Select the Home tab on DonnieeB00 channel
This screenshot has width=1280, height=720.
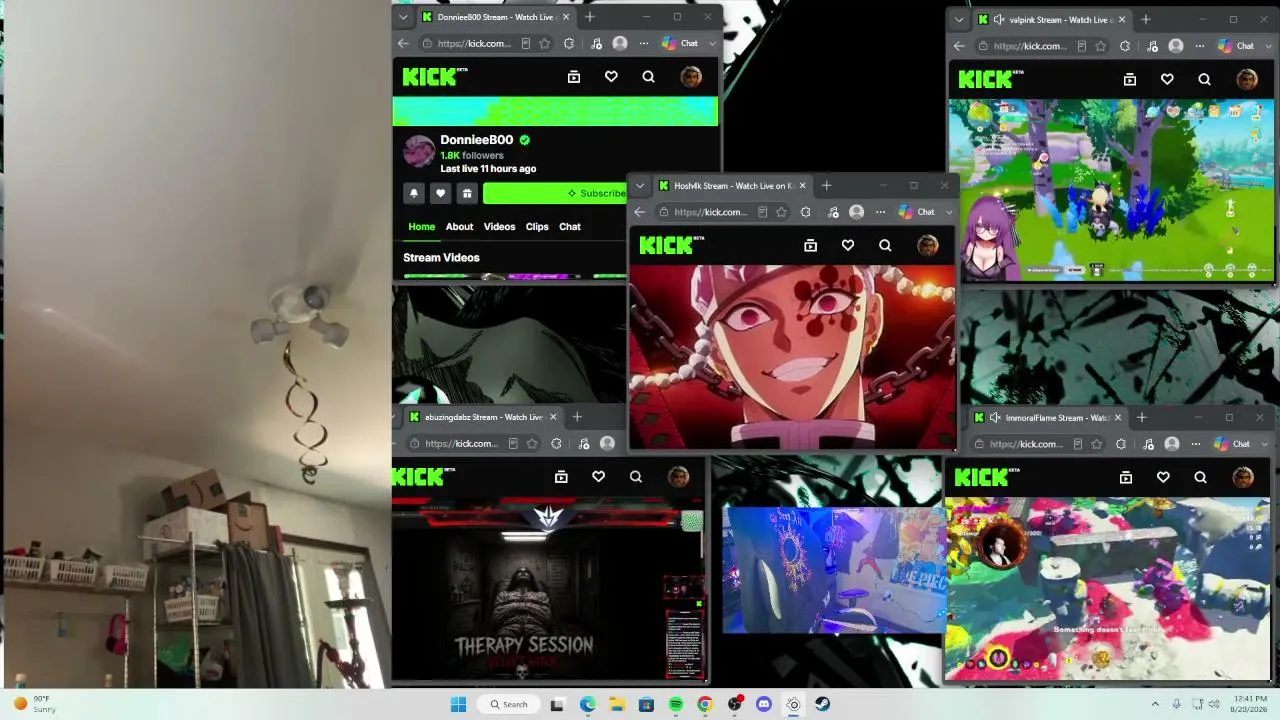(x=421, y=227)
